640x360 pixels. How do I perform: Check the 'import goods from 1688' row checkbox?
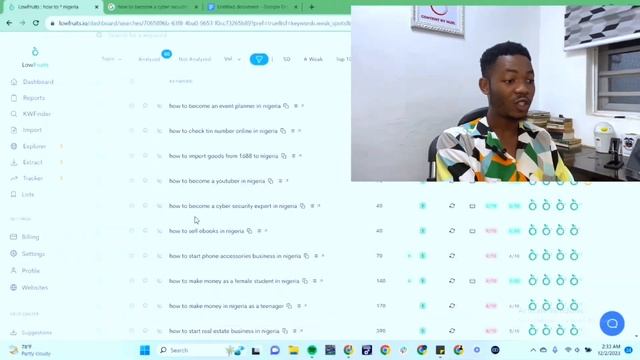click(131, 156)
